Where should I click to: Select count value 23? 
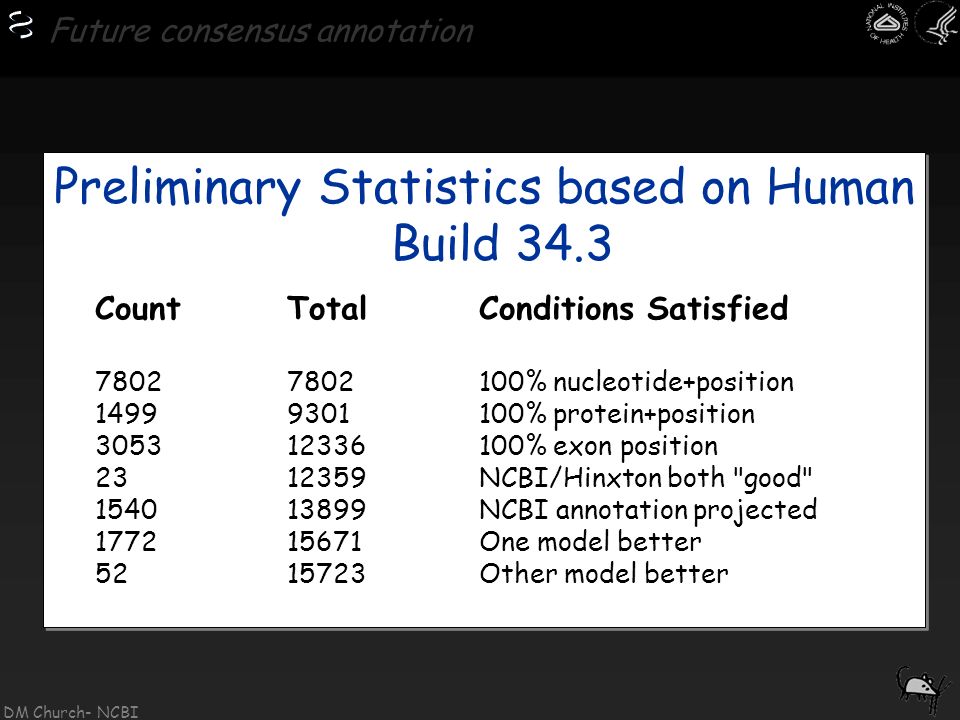(x=111, y=477)
